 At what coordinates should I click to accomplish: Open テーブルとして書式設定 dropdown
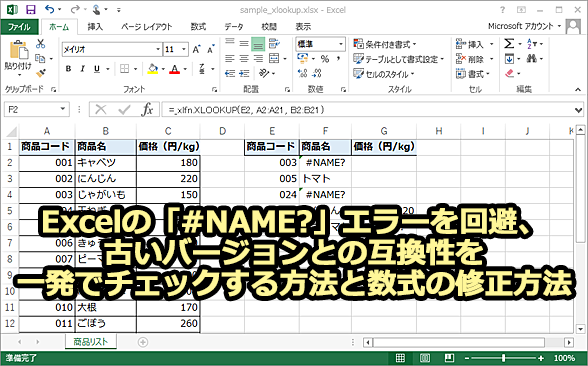(x=399, y=59)
